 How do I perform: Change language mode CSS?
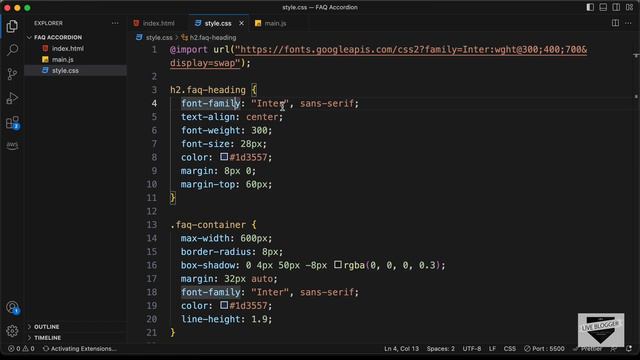coord(509,349)
